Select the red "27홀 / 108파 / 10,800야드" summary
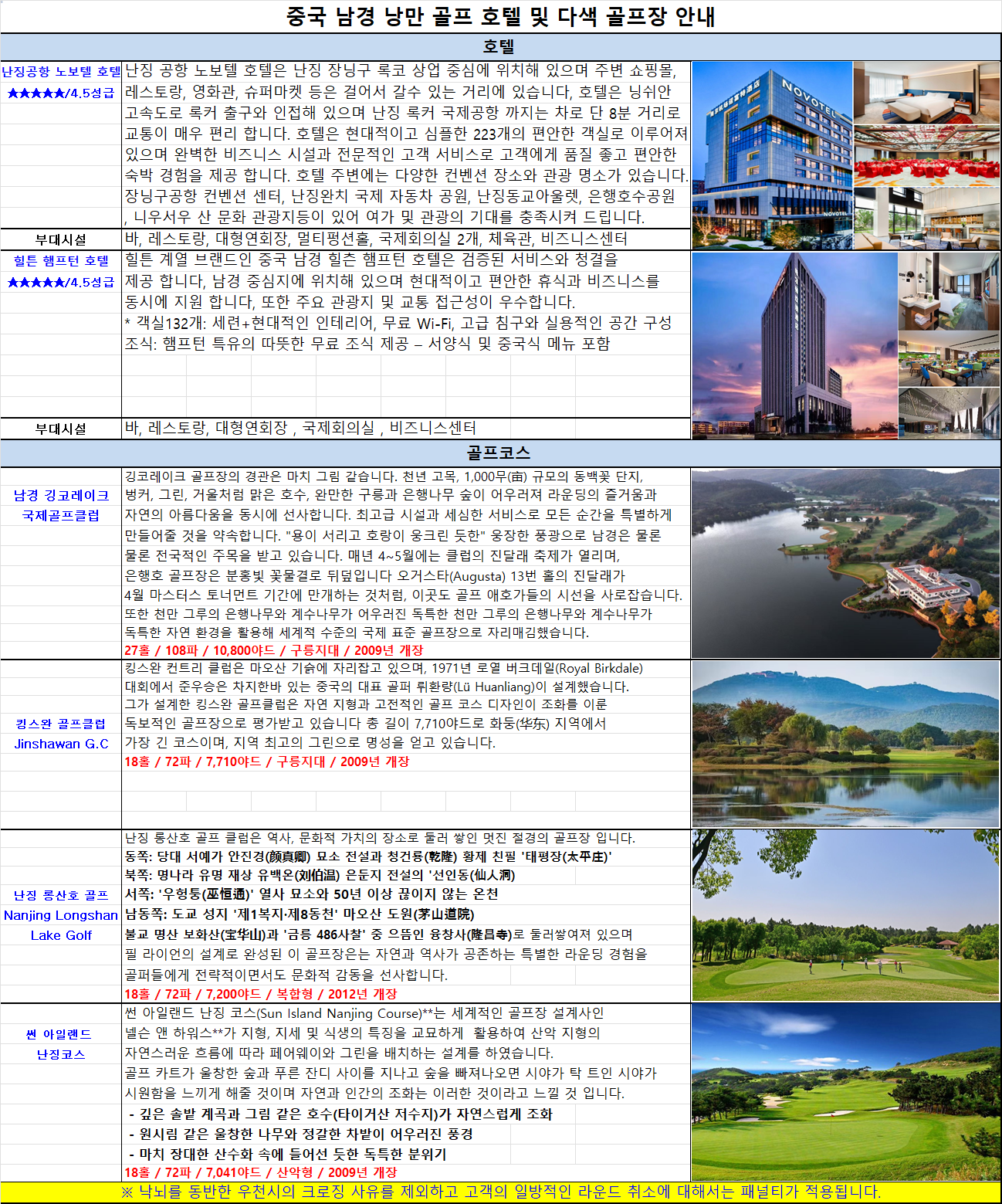Image resolution: width=1002 pixels, height=1204 pixels. [274, 650]
